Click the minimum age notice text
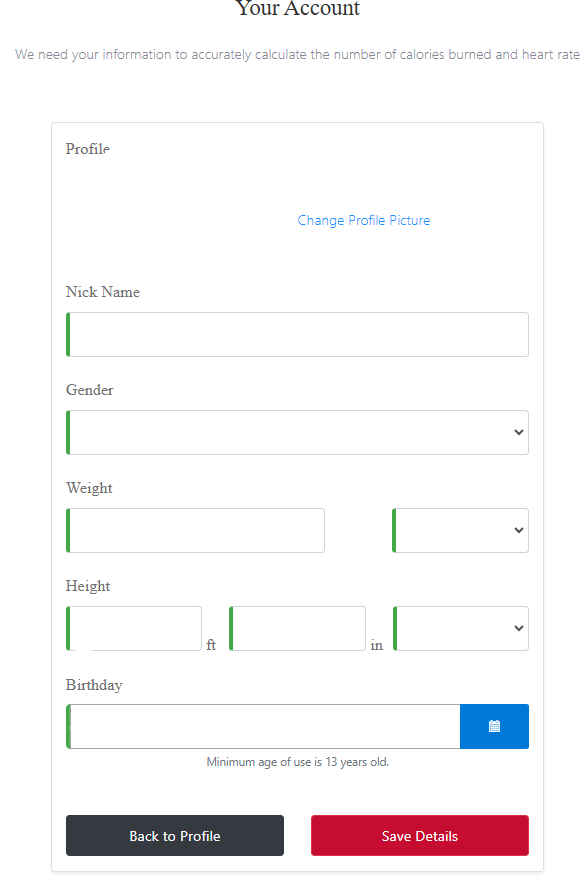 pyautogui.click(x=297, y=762)
